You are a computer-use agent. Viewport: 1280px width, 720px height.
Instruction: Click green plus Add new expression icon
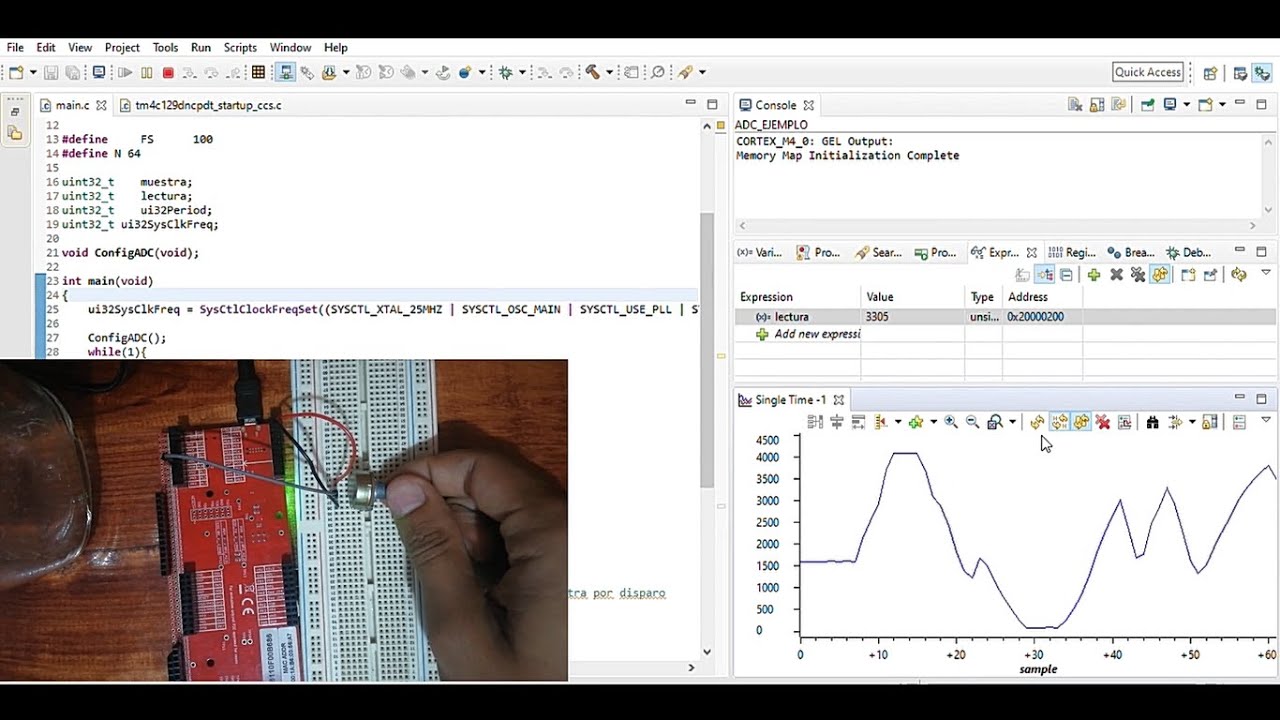tap(1094, 274)
